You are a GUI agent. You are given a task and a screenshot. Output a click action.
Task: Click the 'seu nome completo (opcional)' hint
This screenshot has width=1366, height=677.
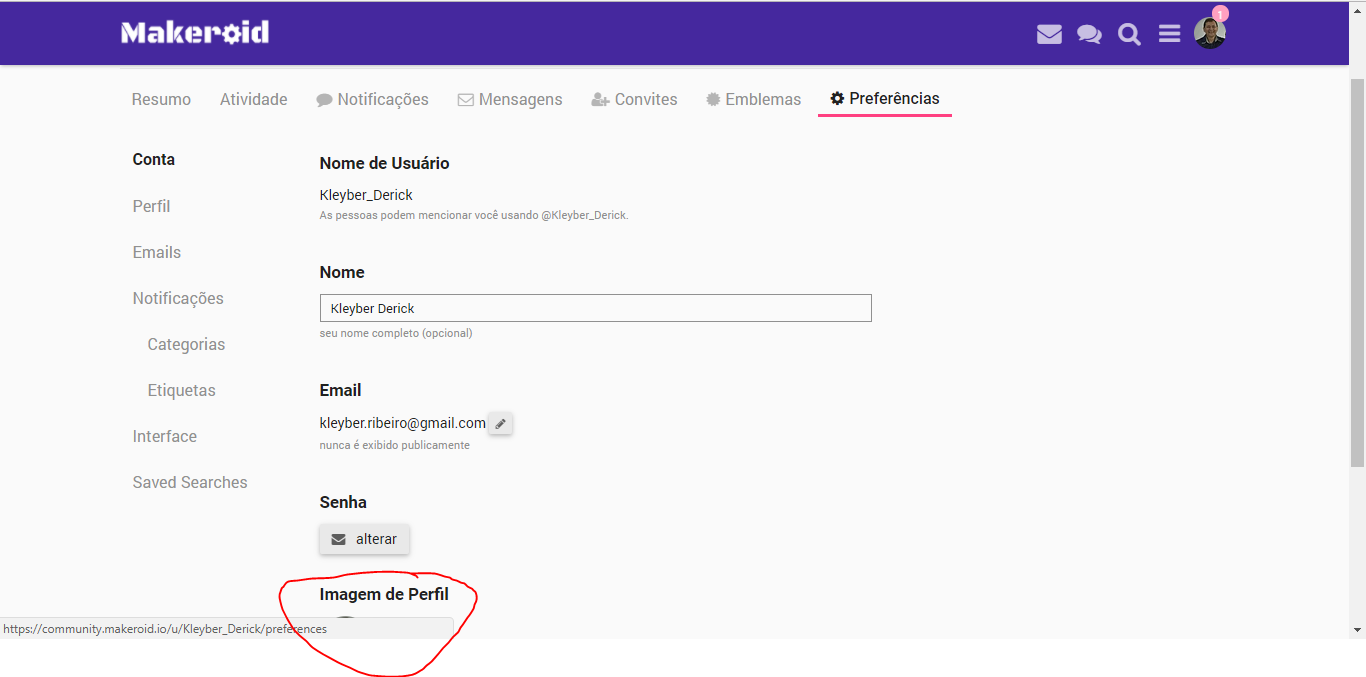pyautogui.click(x=396, y=333)
